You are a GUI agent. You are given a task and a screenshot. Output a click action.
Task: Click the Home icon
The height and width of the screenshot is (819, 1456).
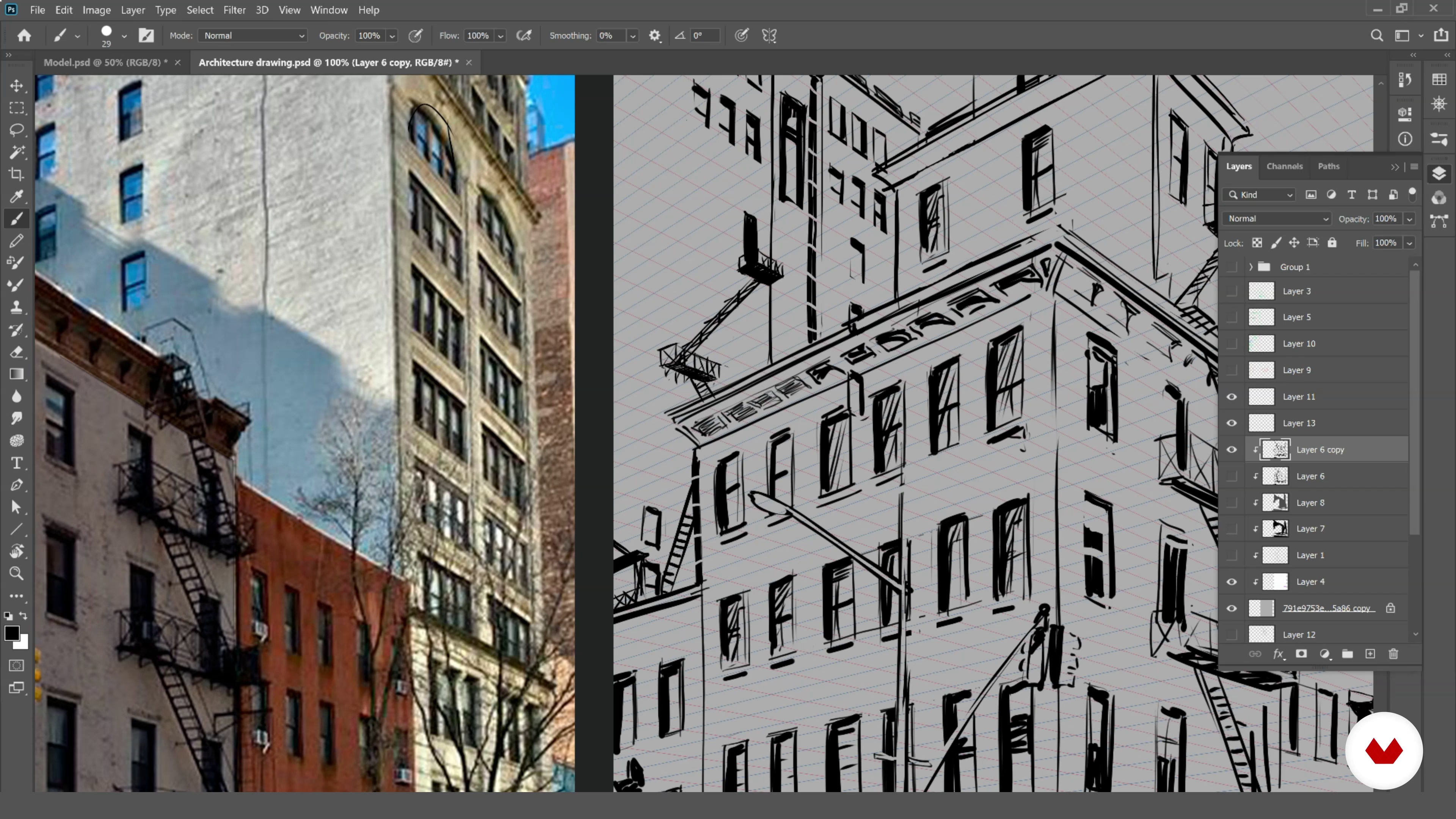click(24, 36)
